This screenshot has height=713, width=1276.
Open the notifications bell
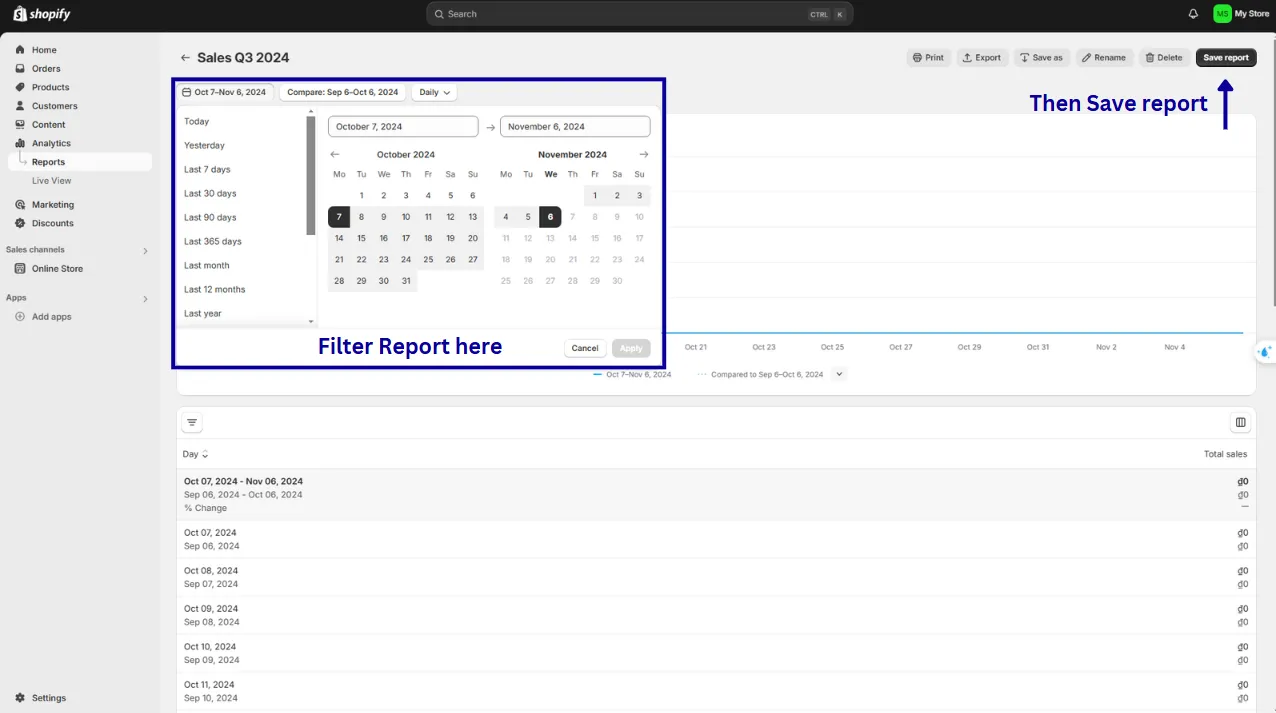(x=1193, y=14)
